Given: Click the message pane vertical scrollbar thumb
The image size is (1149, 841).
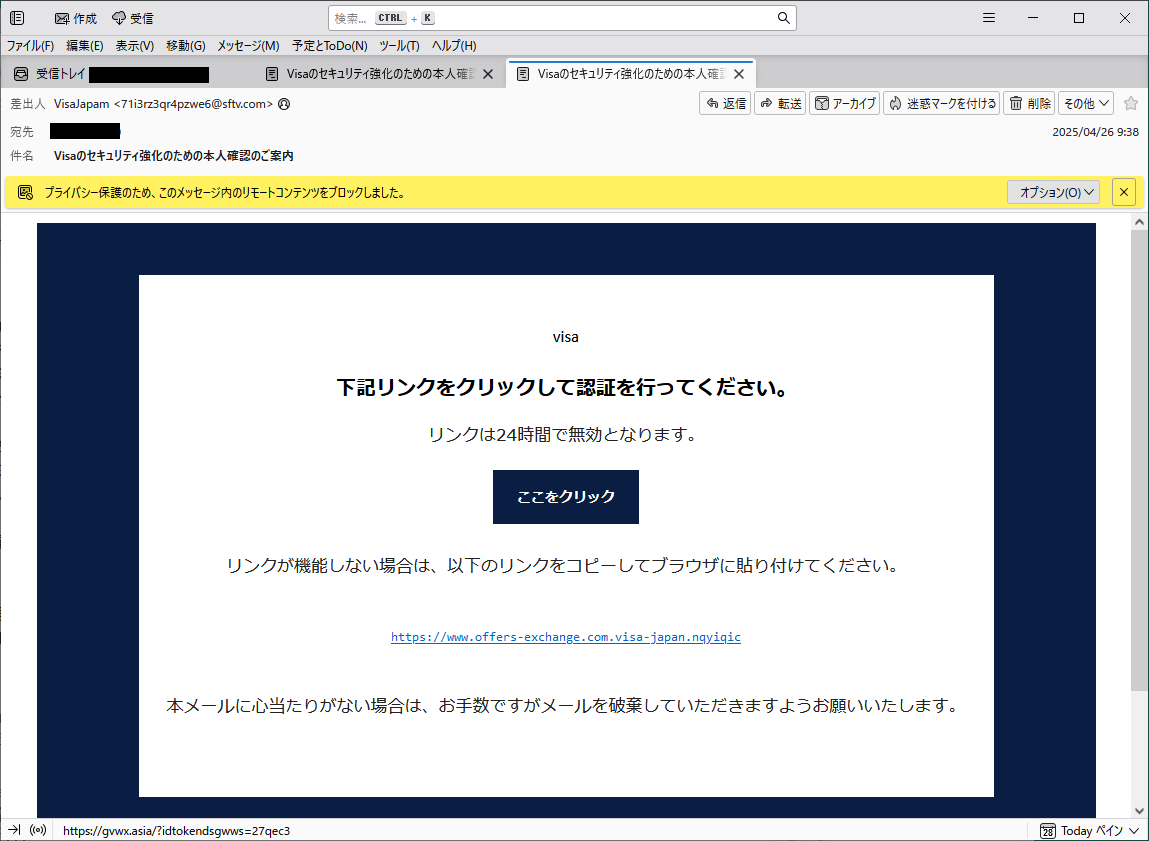Looking at the screenshot, I should point(1139,459).
